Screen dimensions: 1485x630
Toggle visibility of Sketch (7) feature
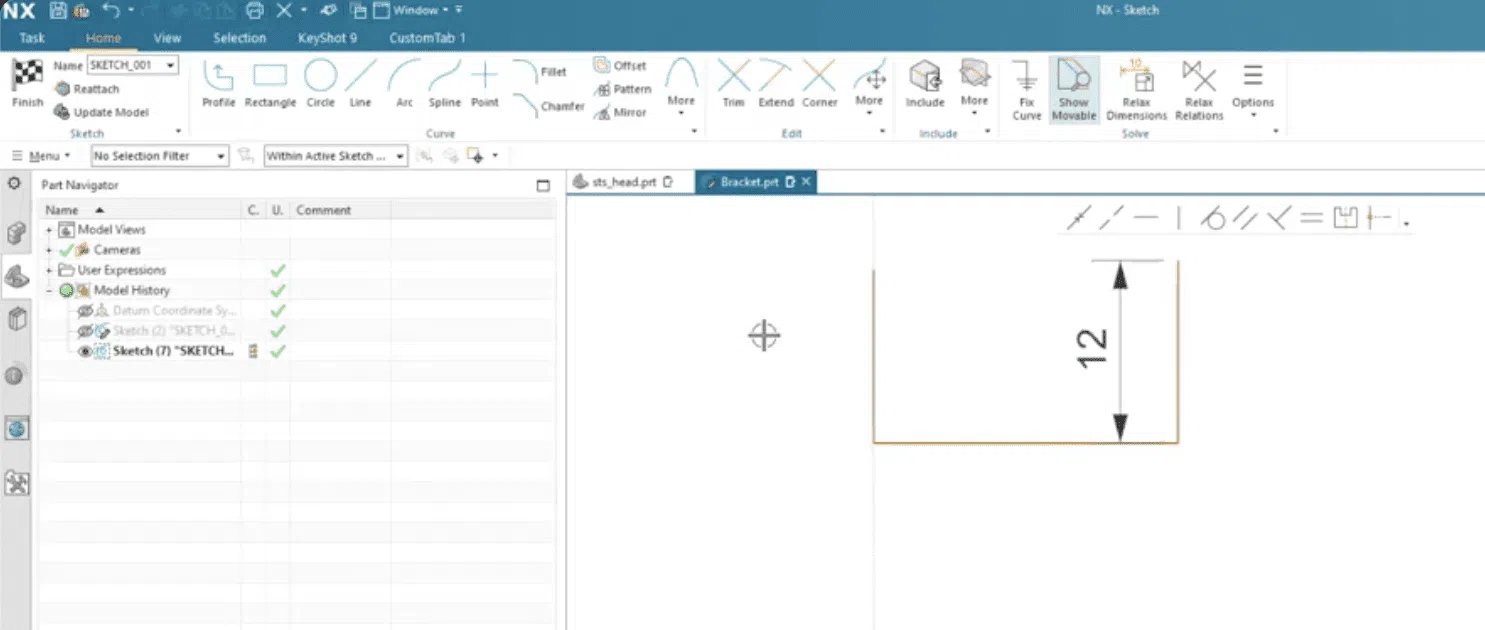(x=86, y=351)
